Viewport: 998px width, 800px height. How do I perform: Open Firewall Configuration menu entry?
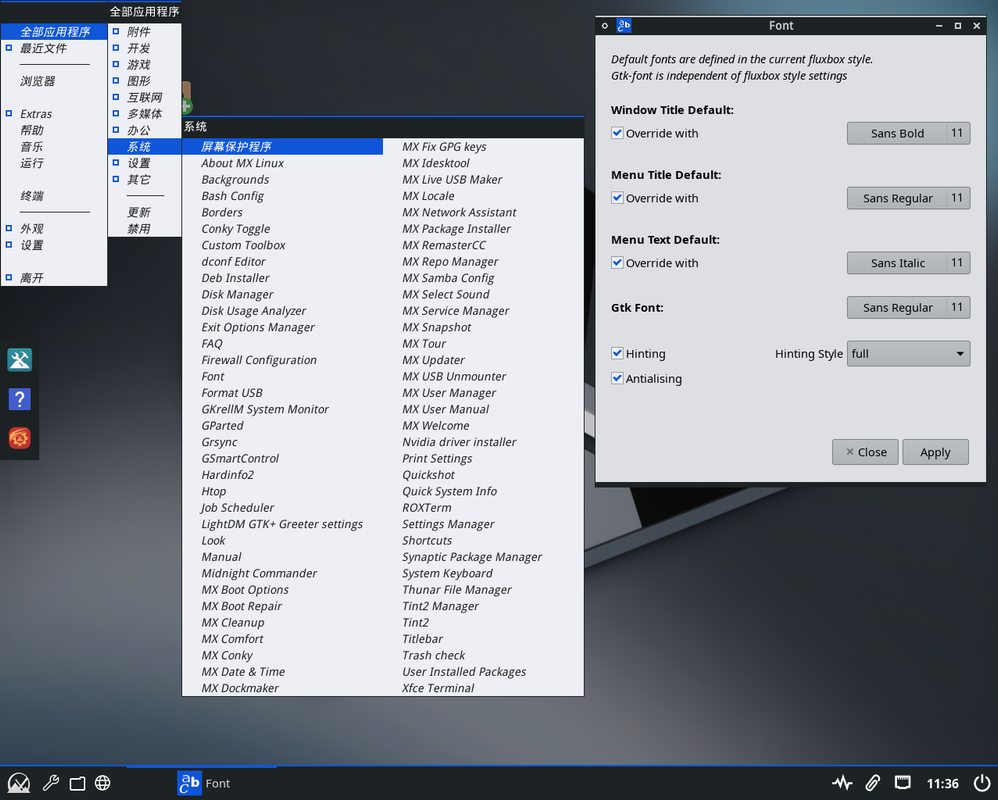[283, 360]
